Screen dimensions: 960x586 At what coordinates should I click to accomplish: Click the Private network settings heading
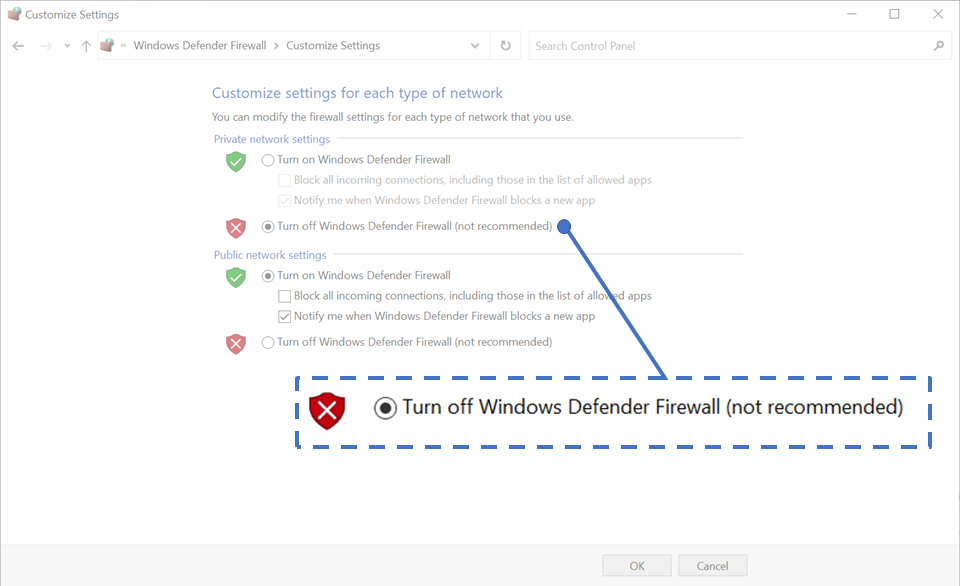pyautogui.click(x=272, y=139)
